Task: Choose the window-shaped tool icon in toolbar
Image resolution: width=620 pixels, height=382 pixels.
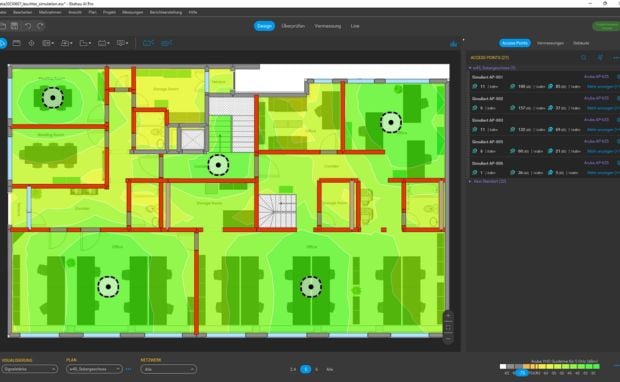Action: click(17, 43)
